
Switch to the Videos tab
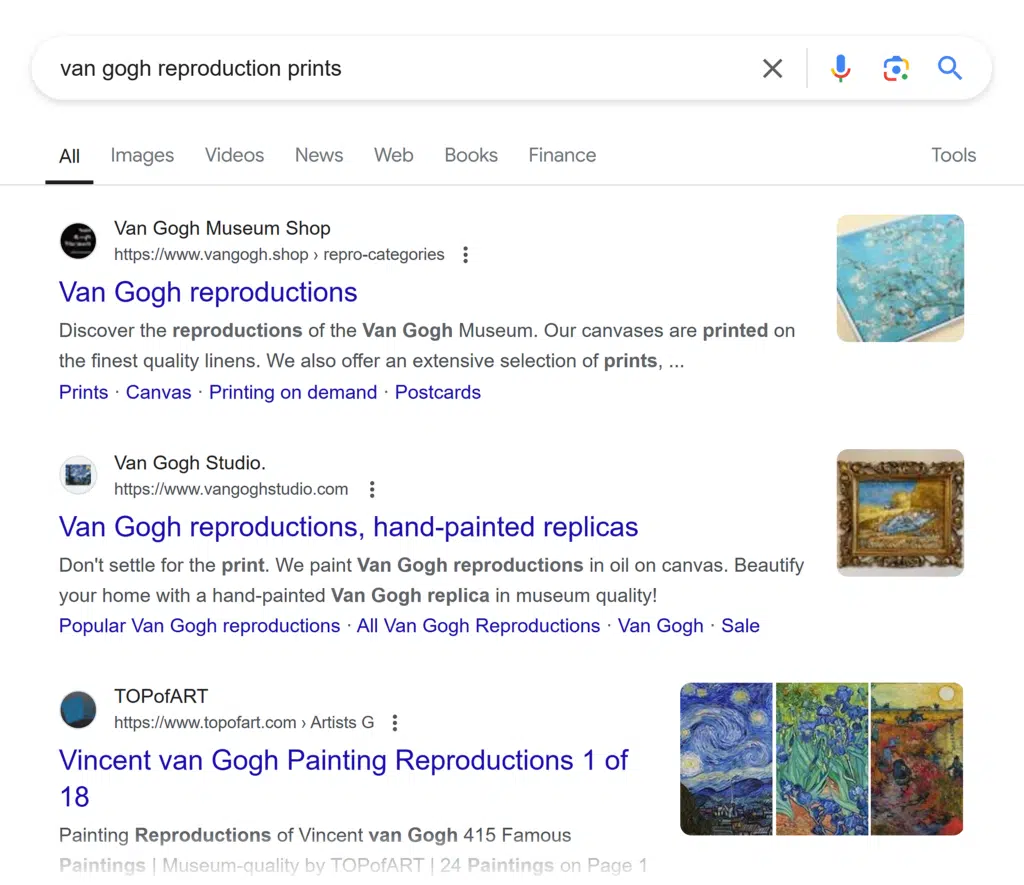234,155
